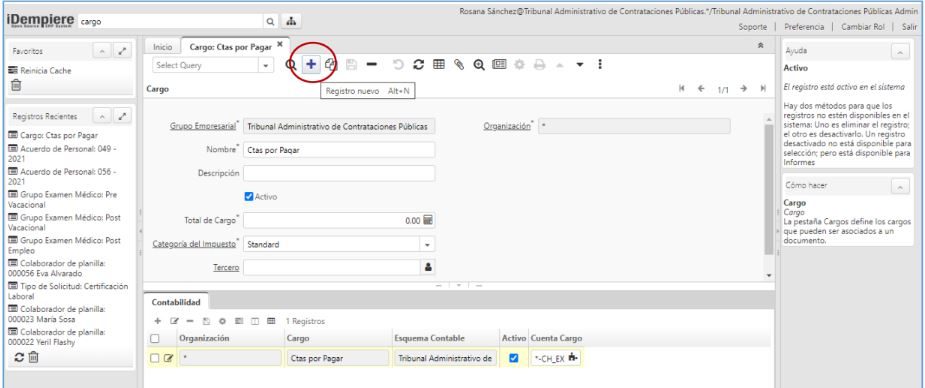
Task: Click the zoom across icon
Action: click(x=478, y=65)
